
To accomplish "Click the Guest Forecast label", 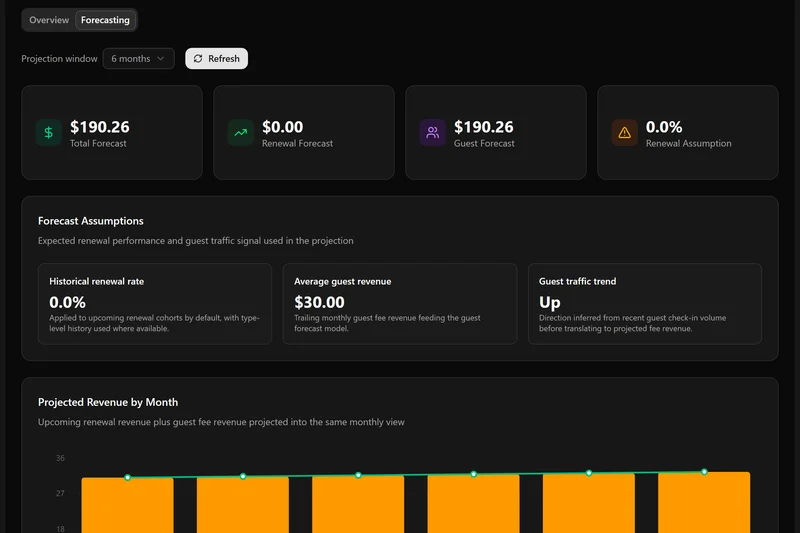I will tap(484, 143).
